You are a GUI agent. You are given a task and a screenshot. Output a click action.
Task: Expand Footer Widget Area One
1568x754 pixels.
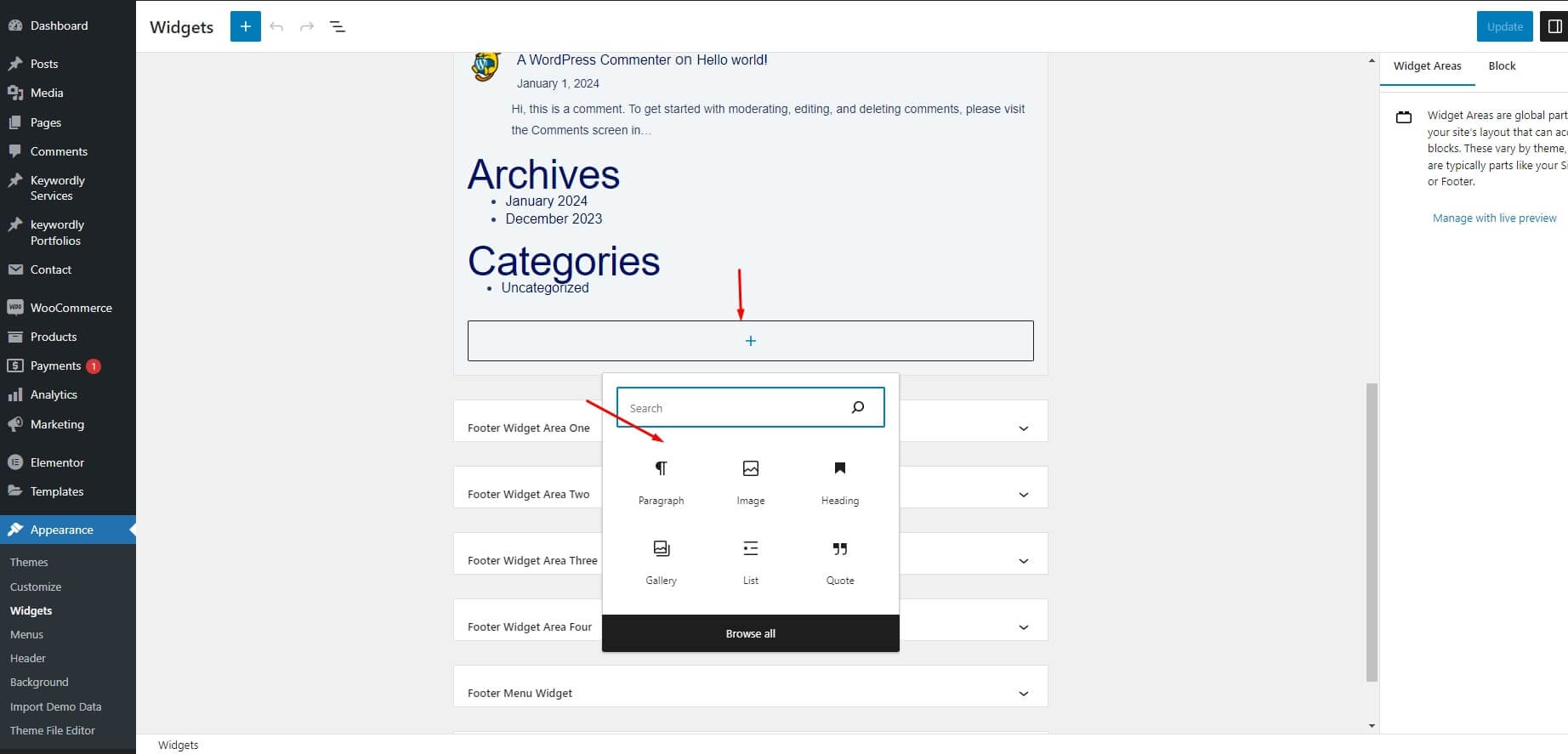(1023, 428)
